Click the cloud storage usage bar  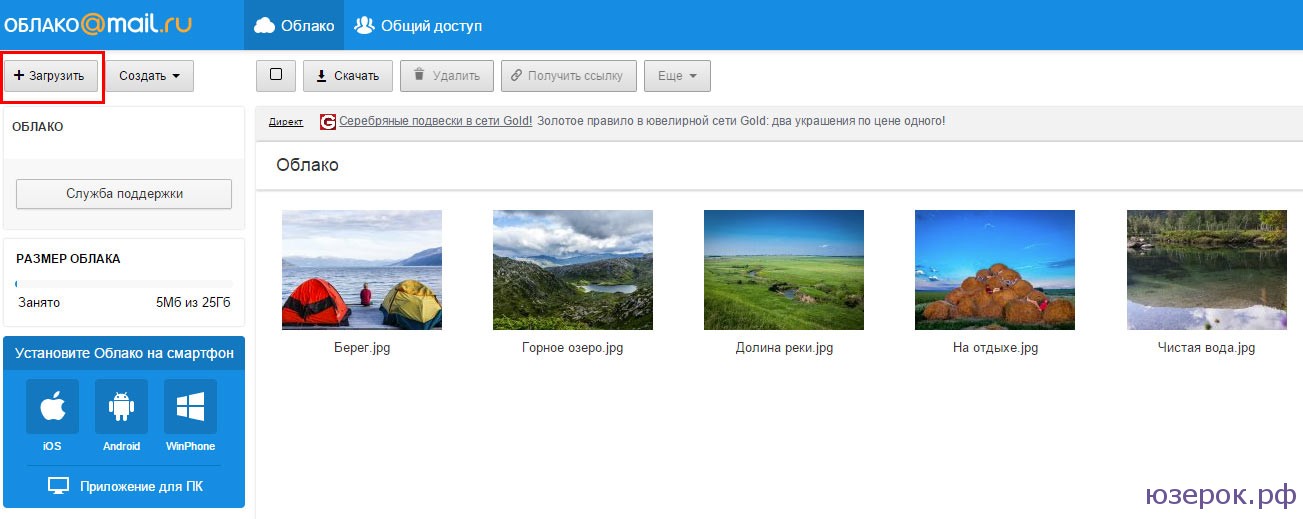[x=124, y=284]
